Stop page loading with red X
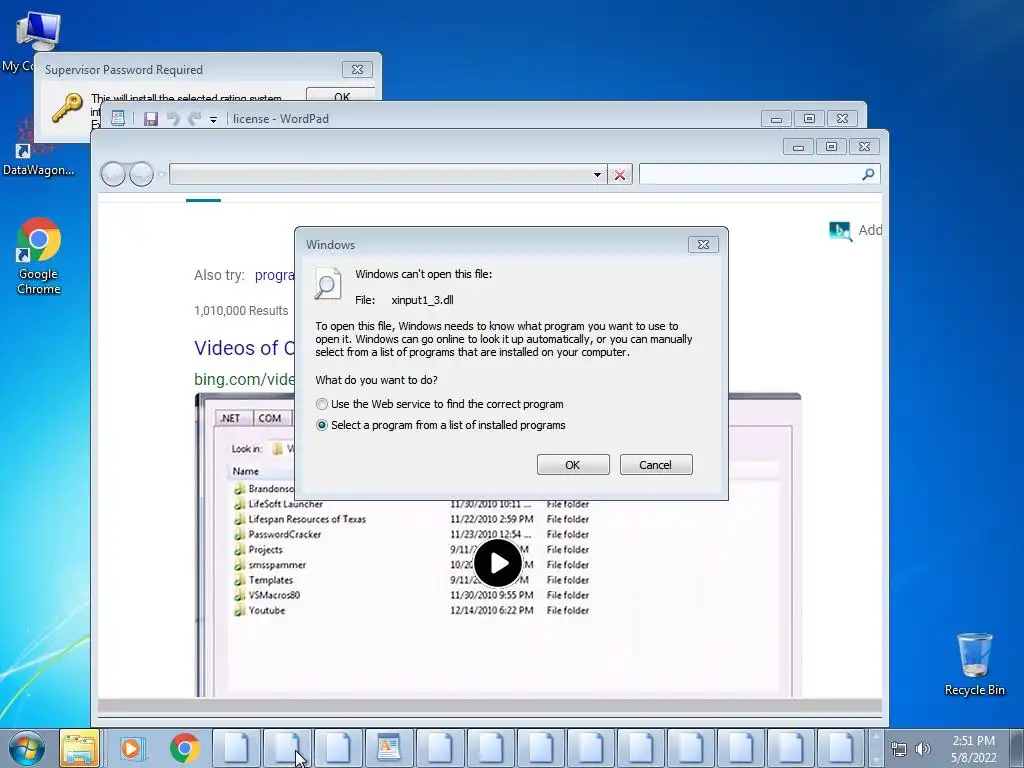 click(x=620, y=174)
